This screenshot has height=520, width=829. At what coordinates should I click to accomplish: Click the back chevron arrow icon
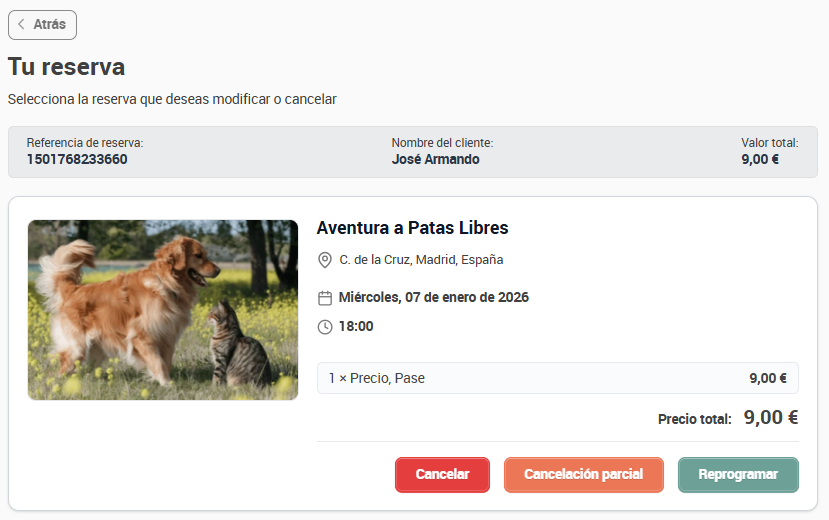(21, 24)
